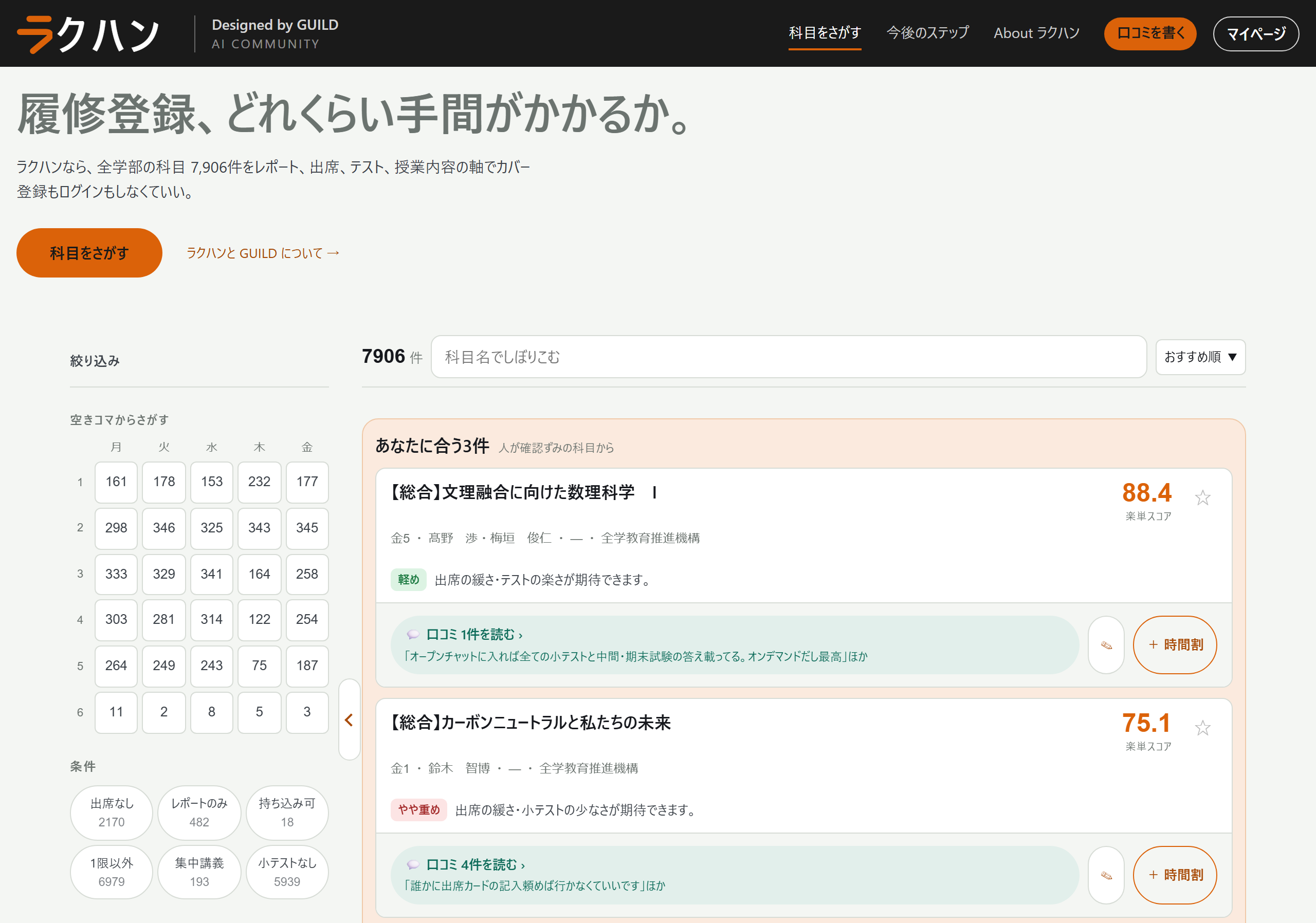Toggle 小テストなし condition filter
Screen dimensions: 1316x923
[287, 872]
